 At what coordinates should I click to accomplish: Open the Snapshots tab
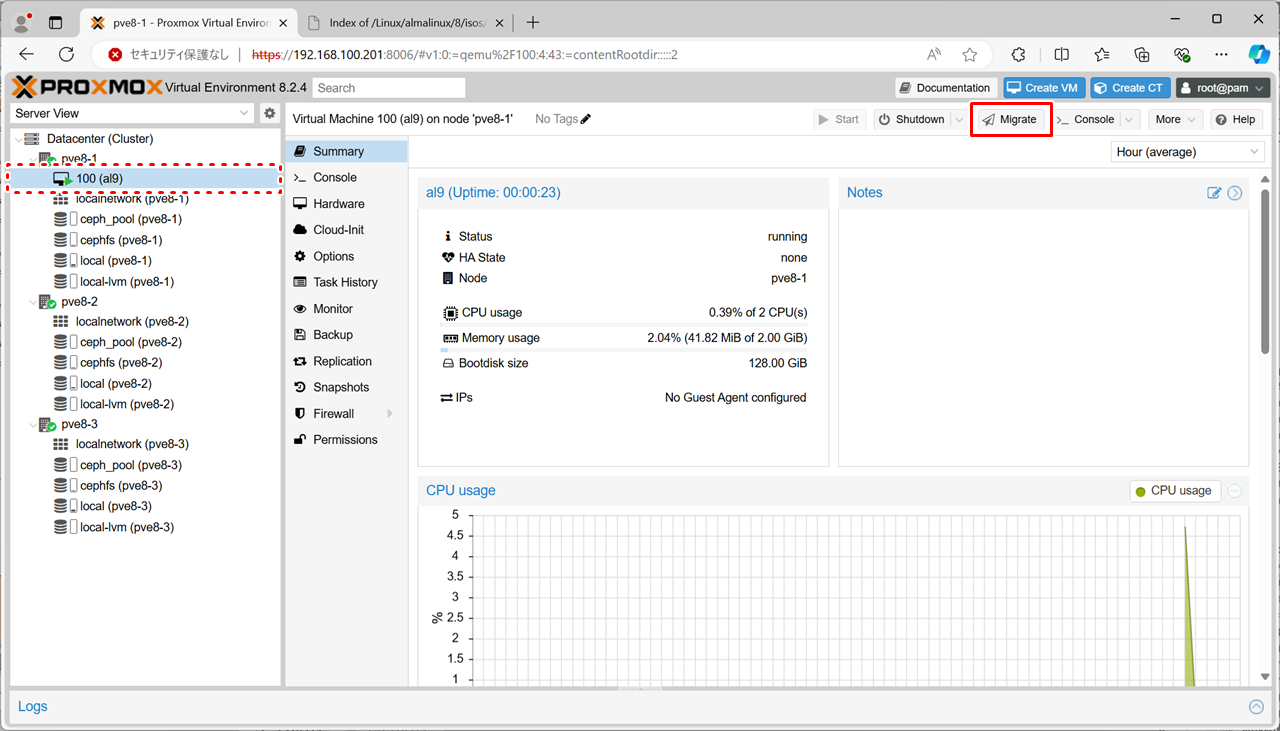click(x=340, y=387)
